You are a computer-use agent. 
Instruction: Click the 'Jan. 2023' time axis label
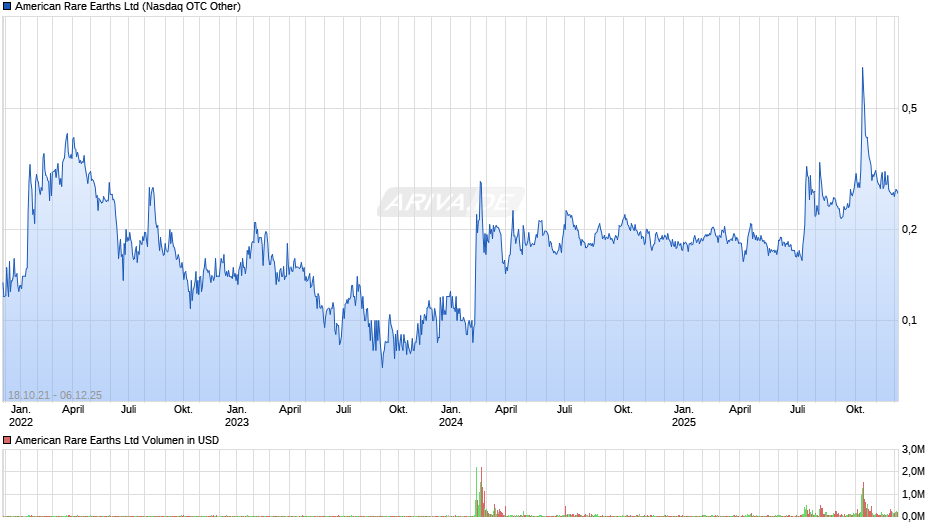236,416
